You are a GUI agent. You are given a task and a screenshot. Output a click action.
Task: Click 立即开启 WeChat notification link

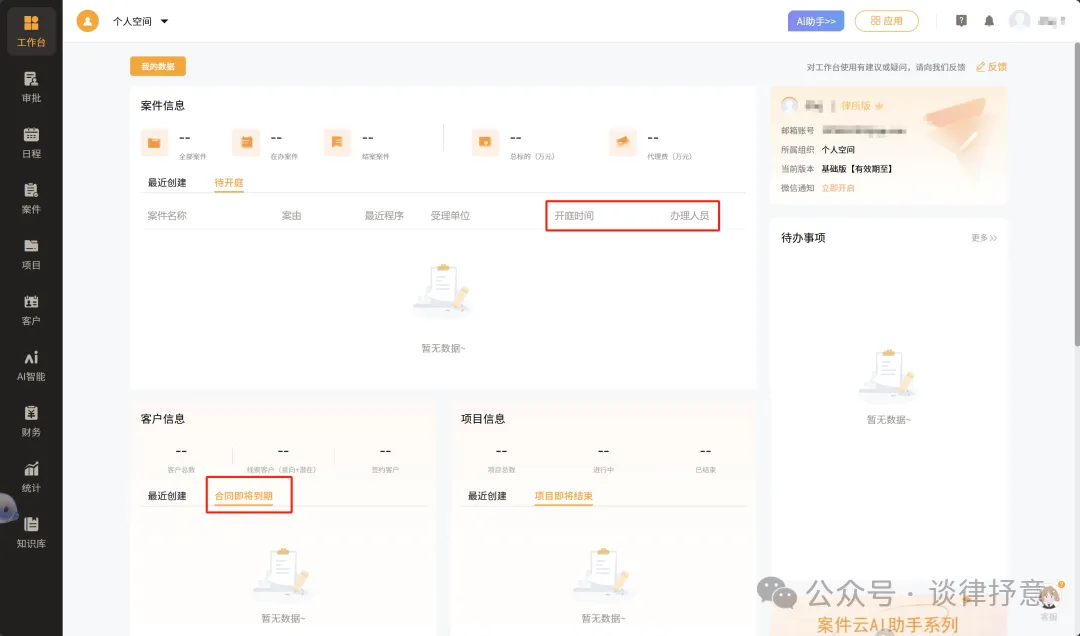click(x=838, y=188)
